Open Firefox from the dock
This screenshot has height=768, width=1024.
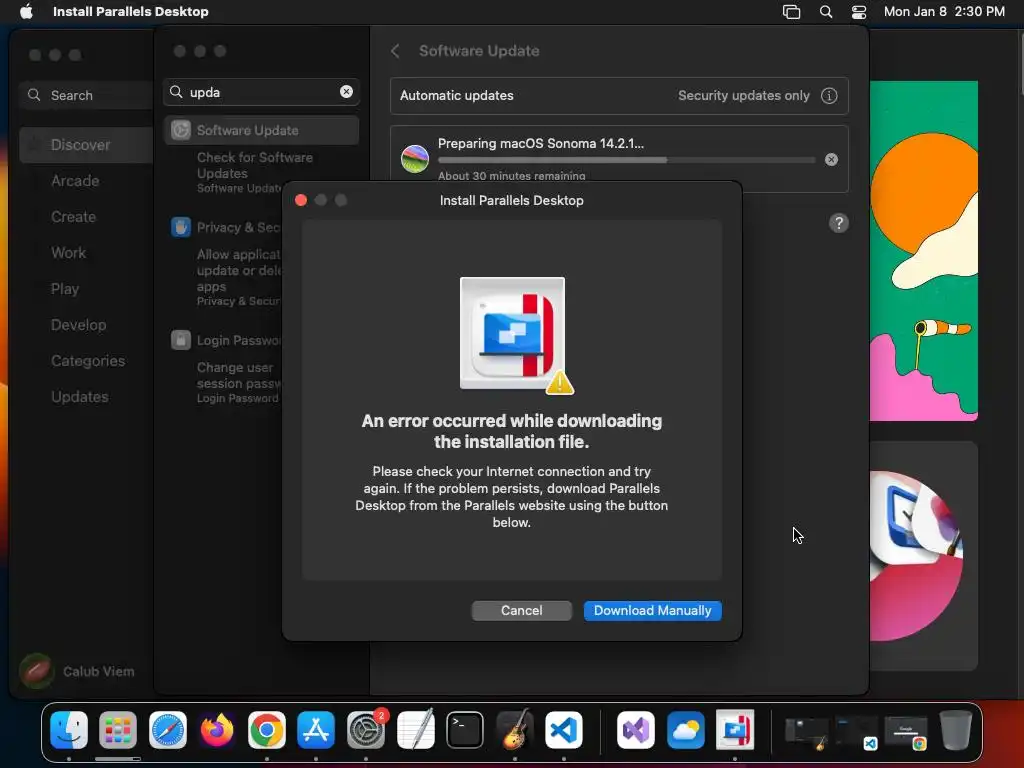[217, 729]
